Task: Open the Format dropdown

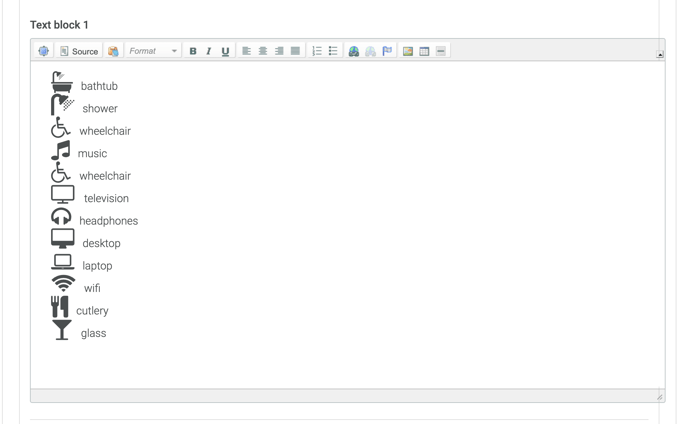Action: point(153,51)
